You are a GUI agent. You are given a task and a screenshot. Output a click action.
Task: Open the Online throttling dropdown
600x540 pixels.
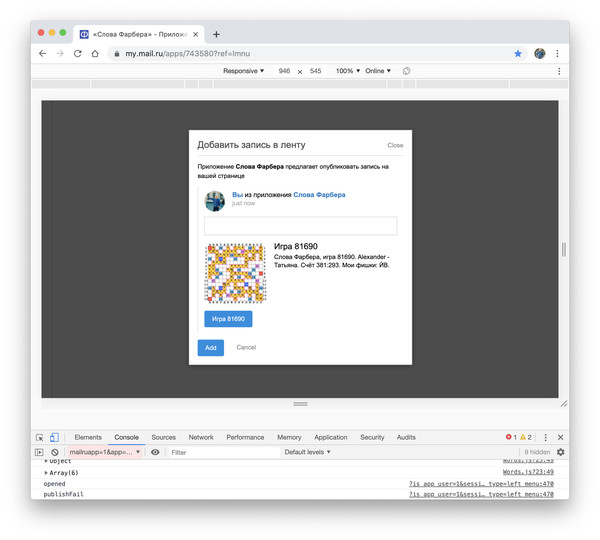[378, 71]
